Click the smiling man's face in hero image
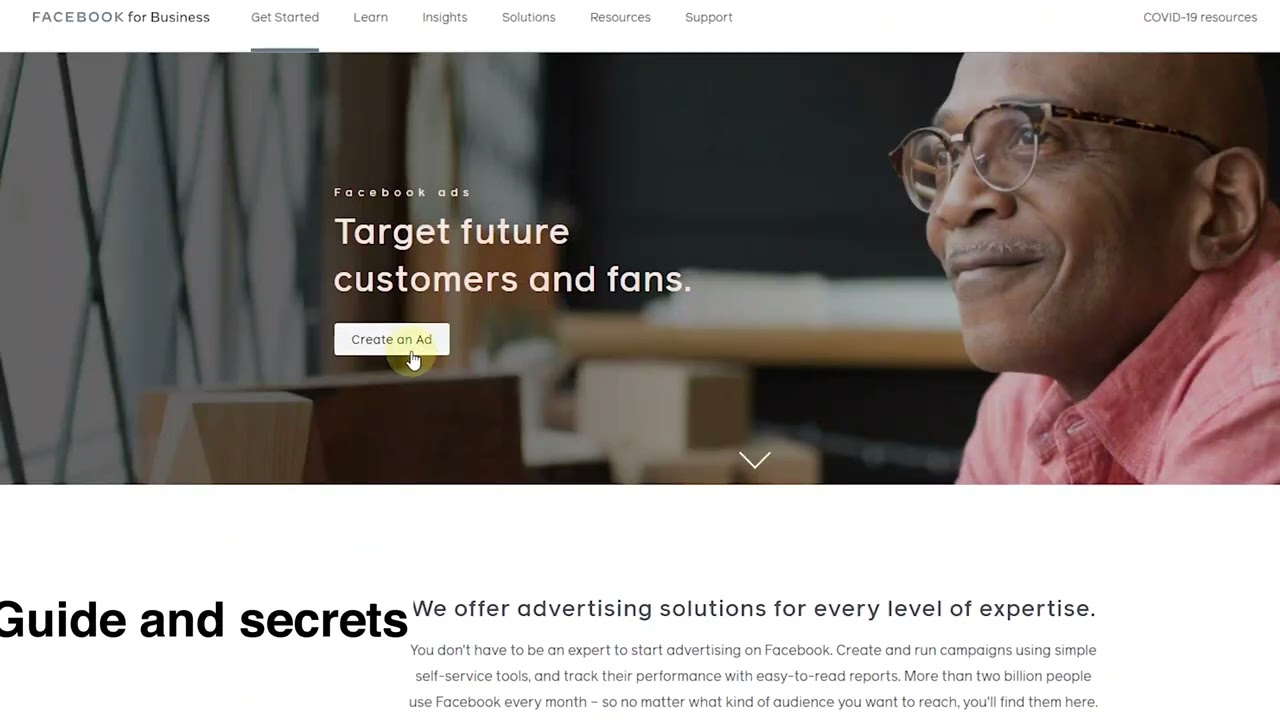This screenshot has height=720, width=1280. coord(1010,210)
